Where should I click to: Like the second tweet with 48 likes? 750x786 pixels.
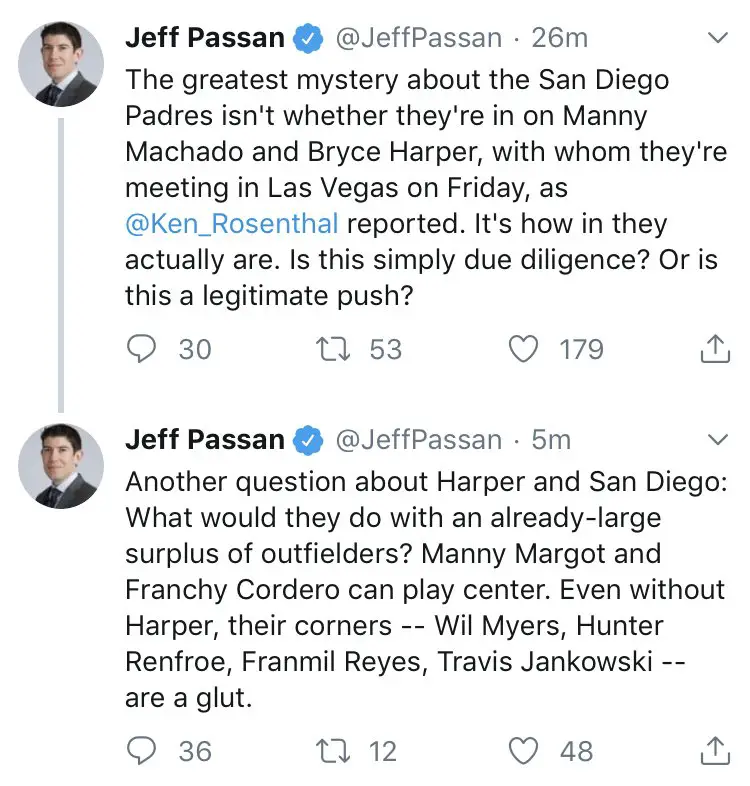[x=524, y=751]
